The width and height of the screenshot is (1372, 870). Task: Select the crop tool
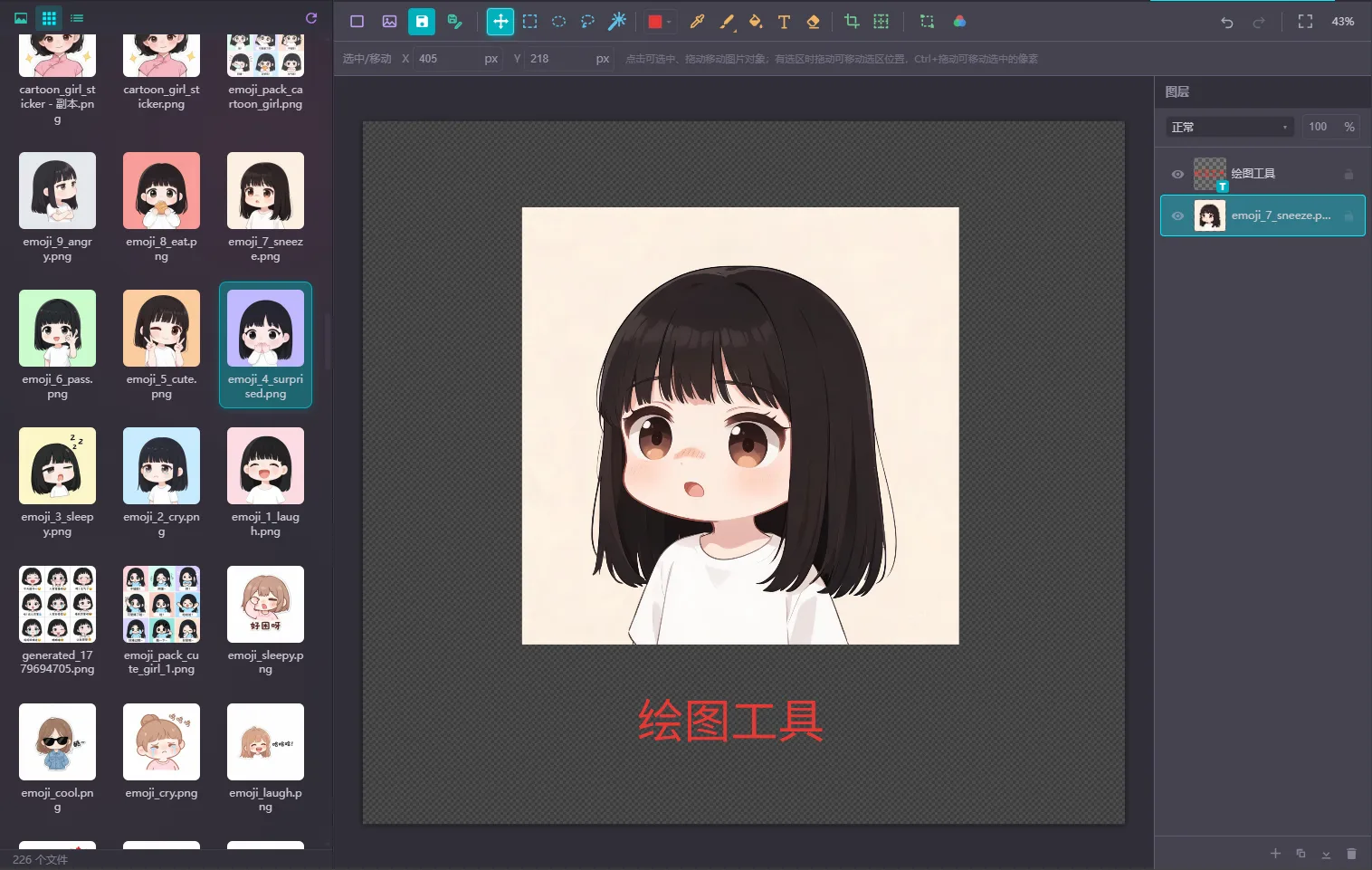(852, 22)
